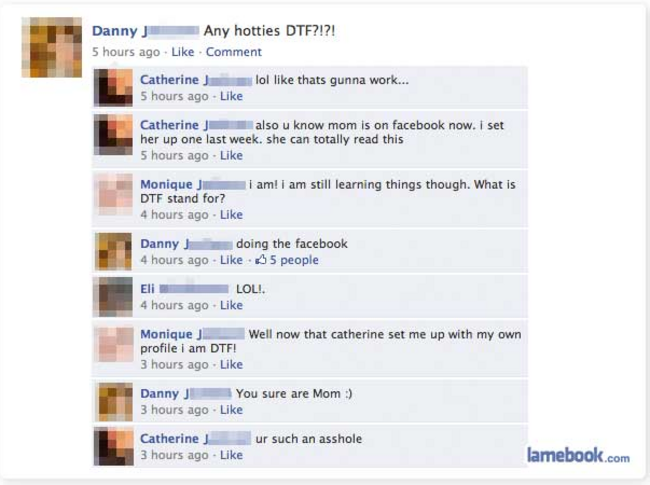
Task: Click the lamebook.com logo
Action: click(x=578, y=455)
